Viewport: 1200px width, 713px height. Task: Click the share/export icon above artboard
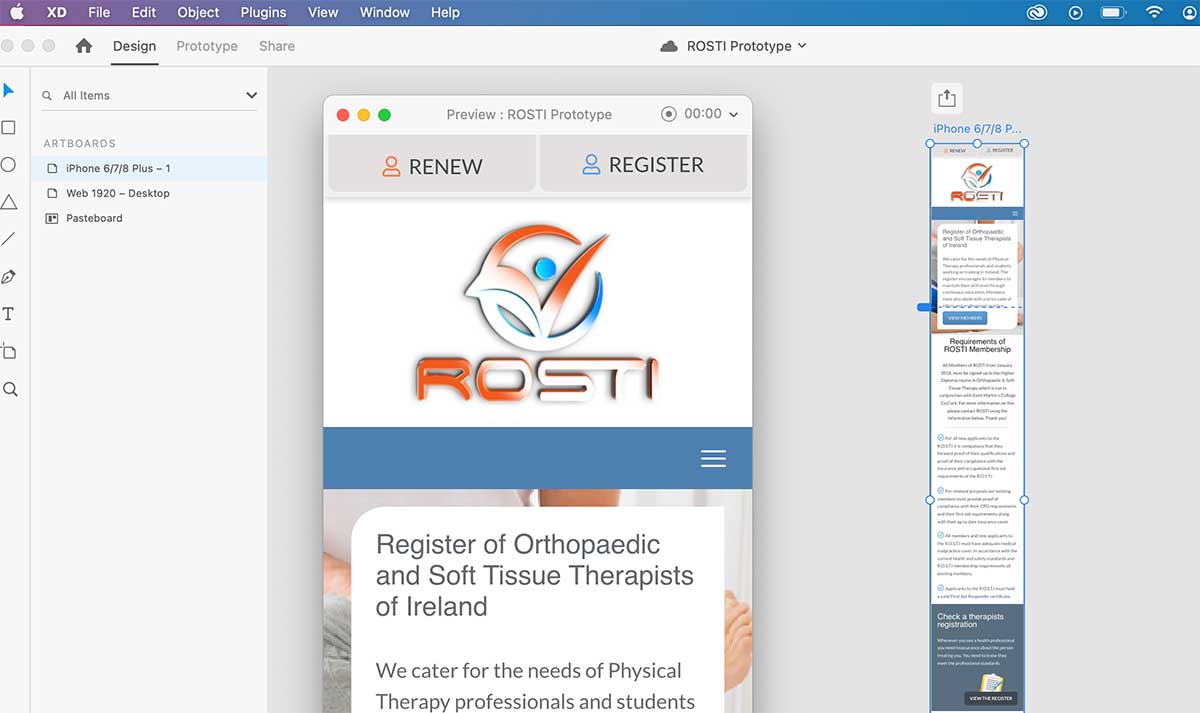(947, 98)
